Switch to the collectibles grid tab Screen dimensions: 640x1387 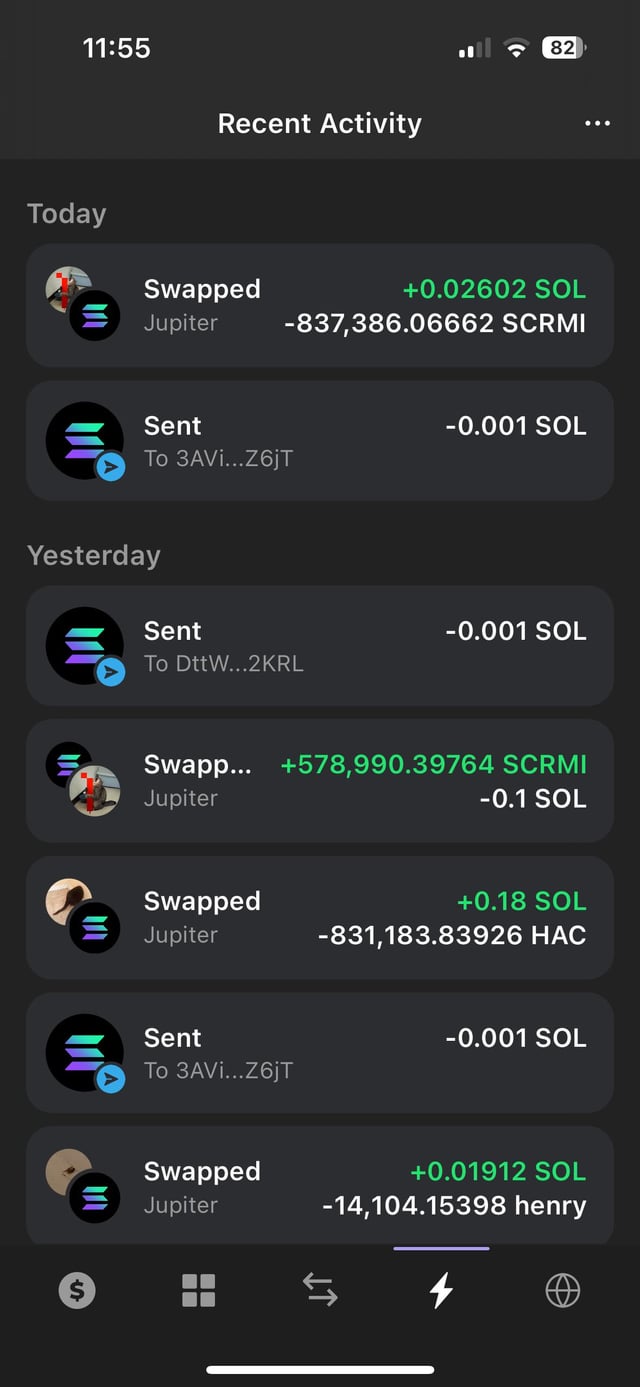(x=198, y=1291)
